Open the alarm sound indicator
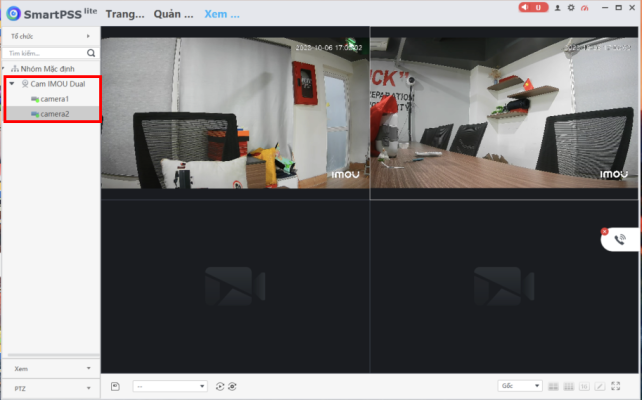 [533, 7]
